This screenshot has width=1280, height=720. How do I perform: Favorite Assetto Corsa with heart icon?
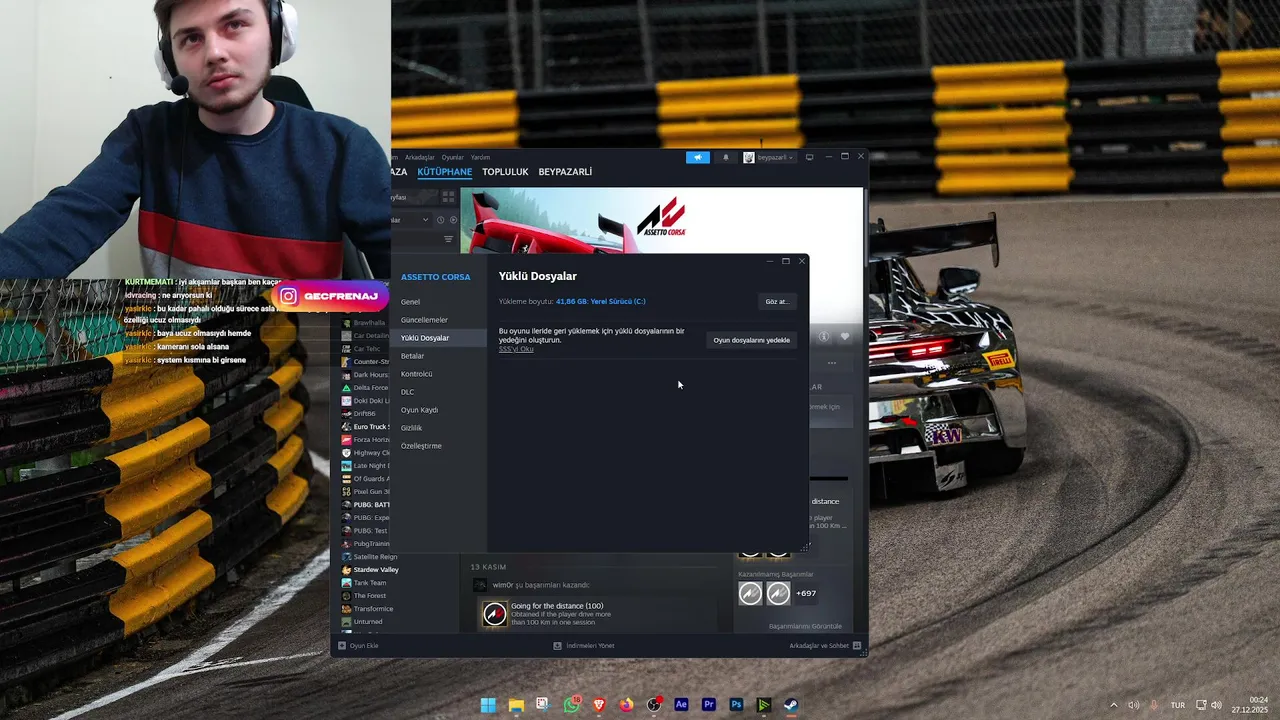point(845,337)
